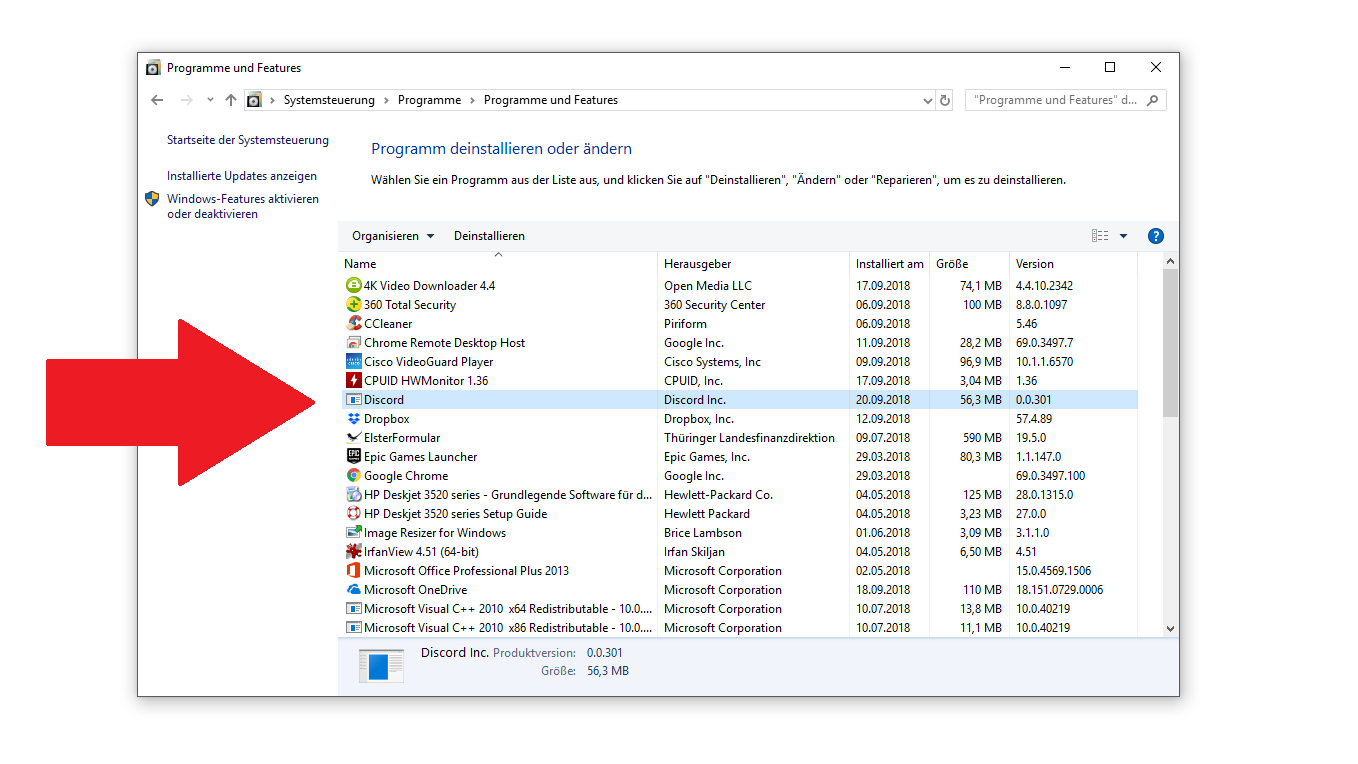The width and height of the screenshot is (1358, 764).
Task: Open Windows-Features aktivieren oder deaktivieren link
Action: [x=243, y=206]
